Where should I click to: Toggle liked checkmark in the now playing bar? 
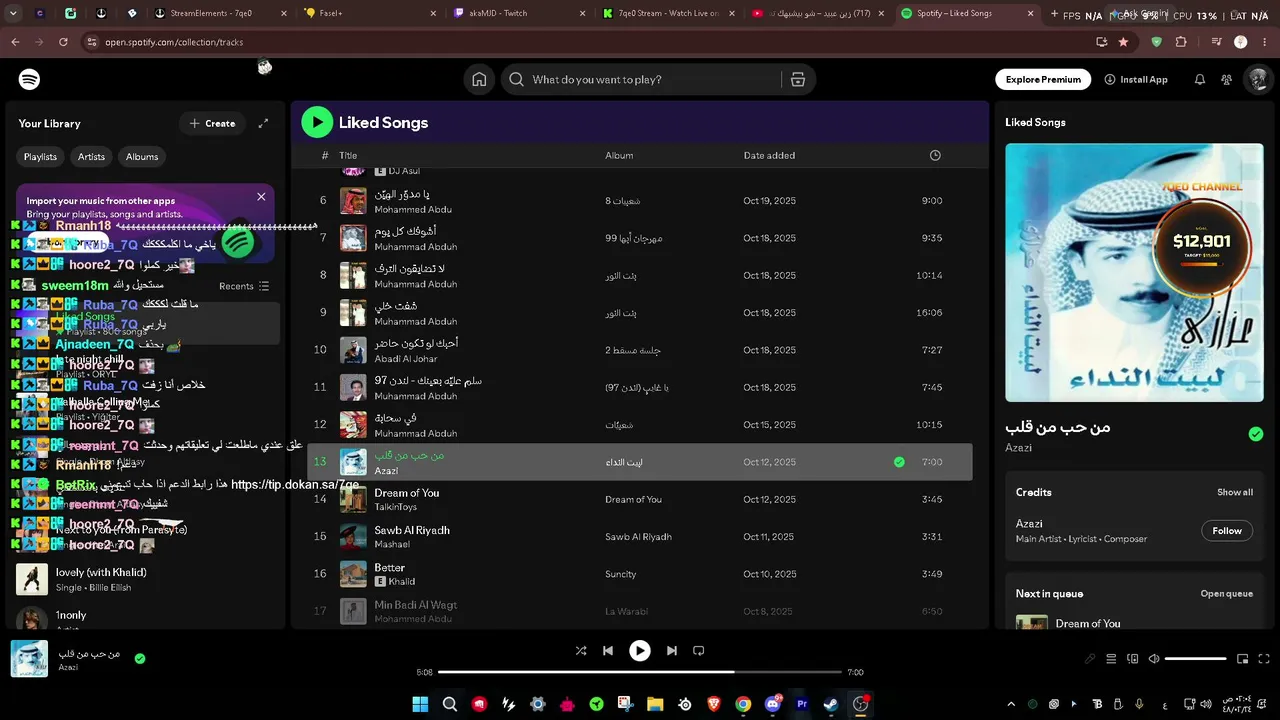coord(140,658)
